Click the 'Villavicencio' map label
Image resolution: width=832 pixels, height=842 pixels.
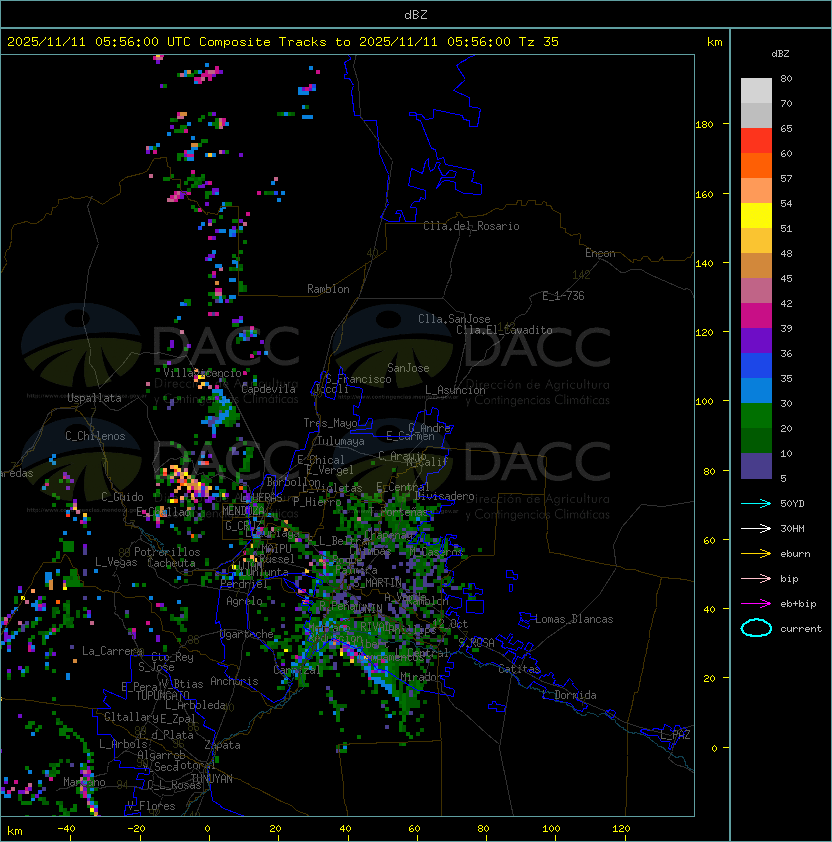pyautogui.click(x=202, y=373)
